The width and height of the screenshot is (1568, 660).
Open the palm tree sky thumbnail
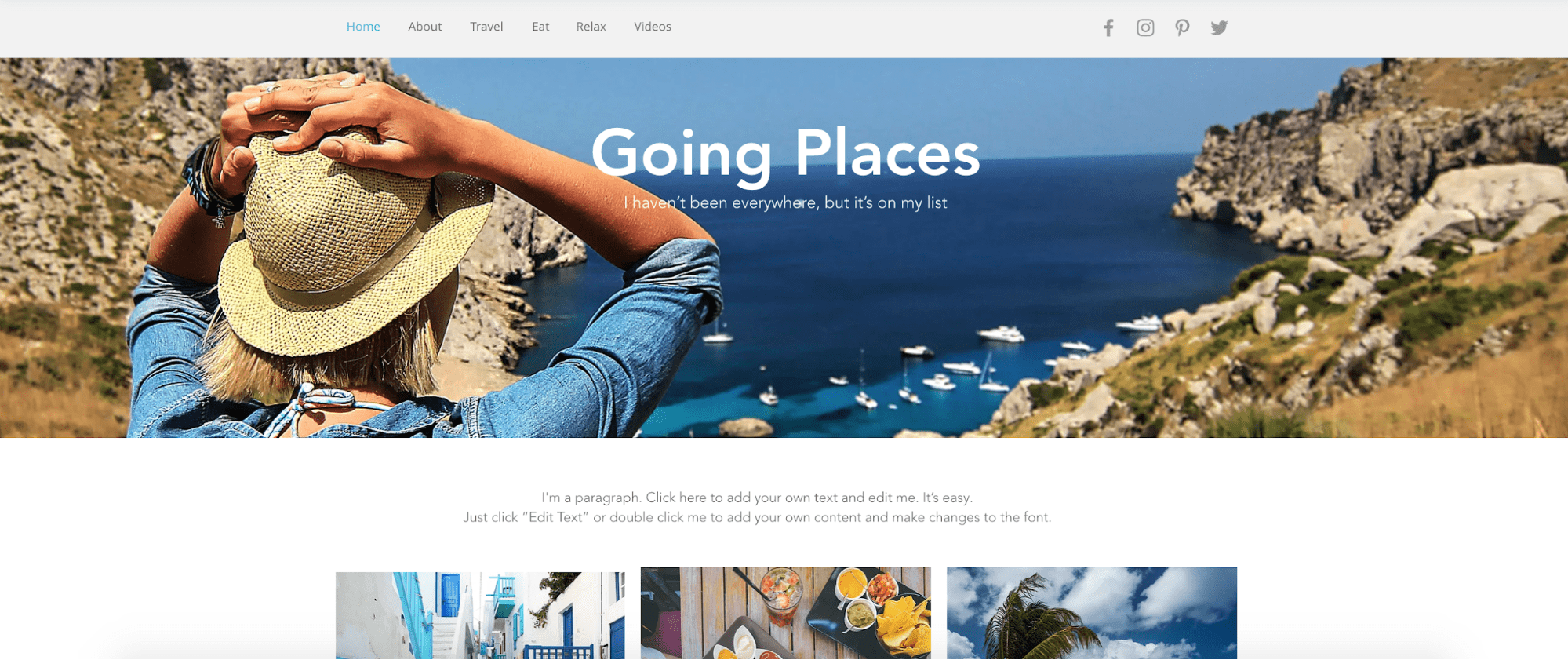[x=1092, y=613]
